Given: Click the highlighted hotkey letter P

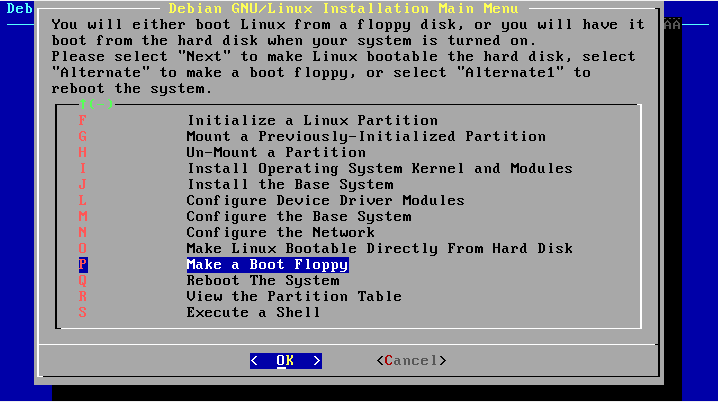Looking at the screenshot, I should pos(83,265).
